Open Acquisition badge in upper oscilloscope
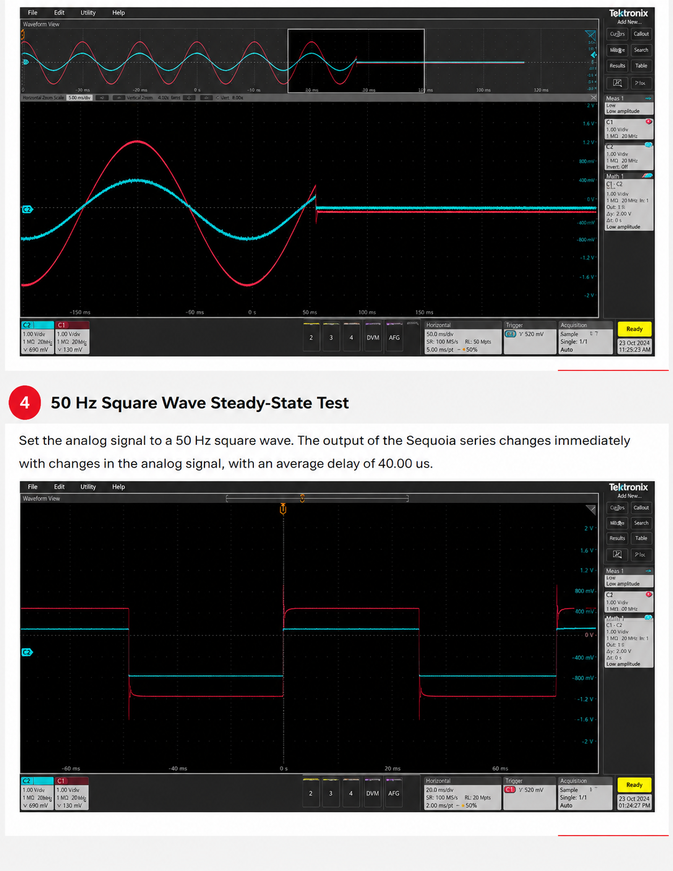 click(585, 338)
